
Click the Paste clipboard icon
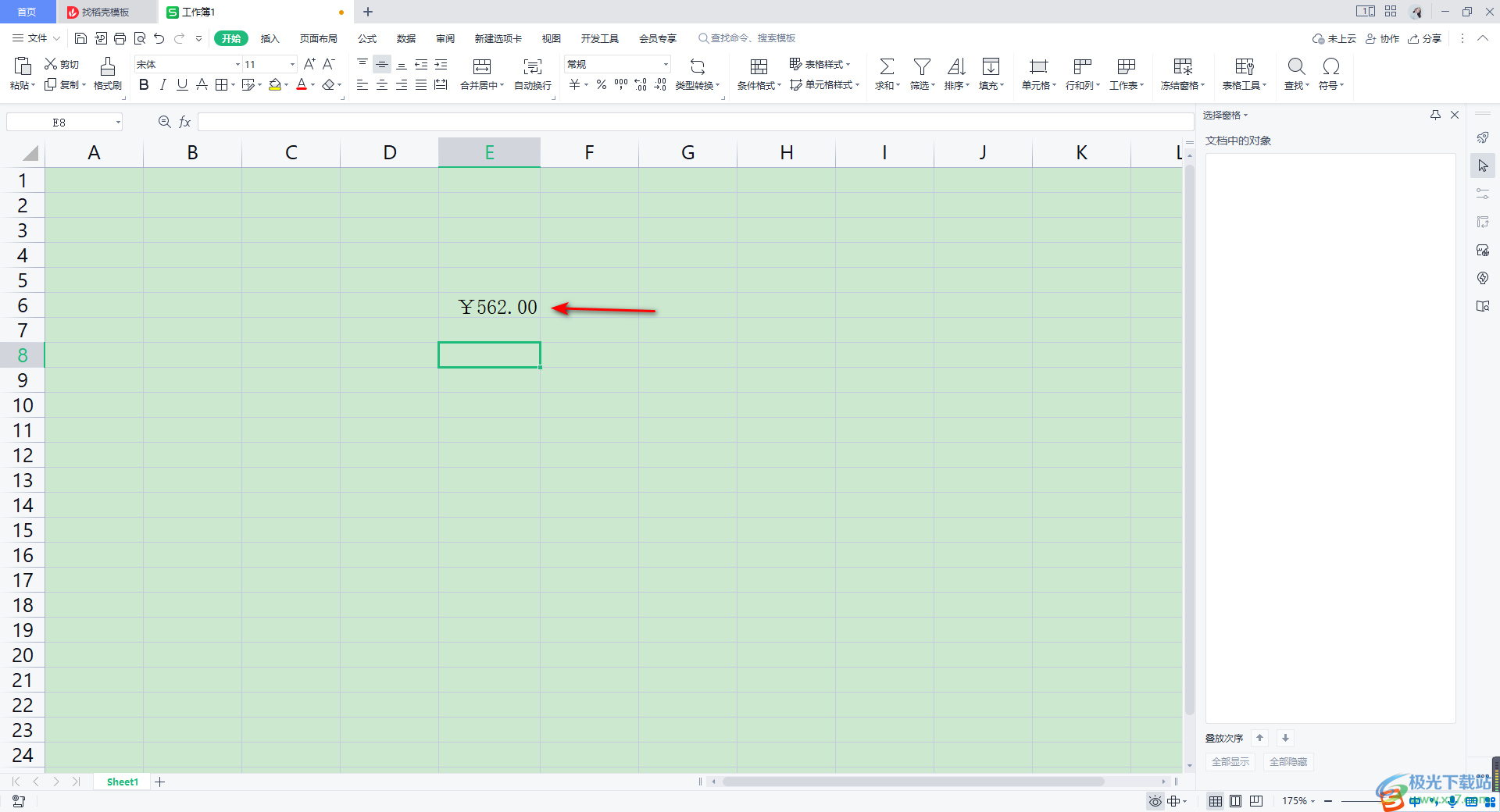pyautogui.click(x=23, y=66)
